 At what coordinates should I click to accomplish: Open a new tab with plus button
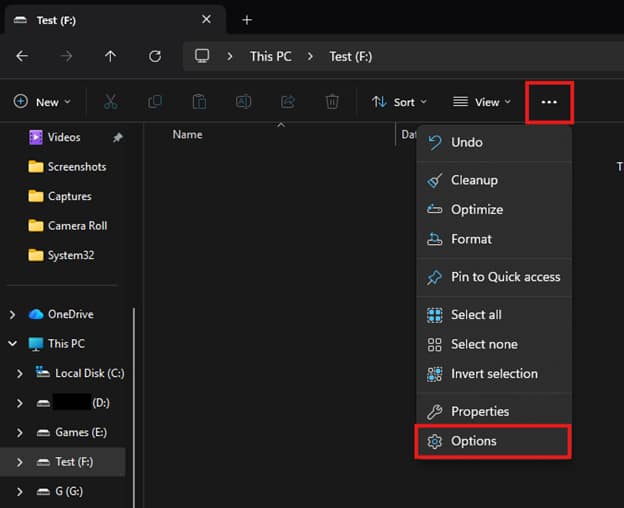[247, 19]
